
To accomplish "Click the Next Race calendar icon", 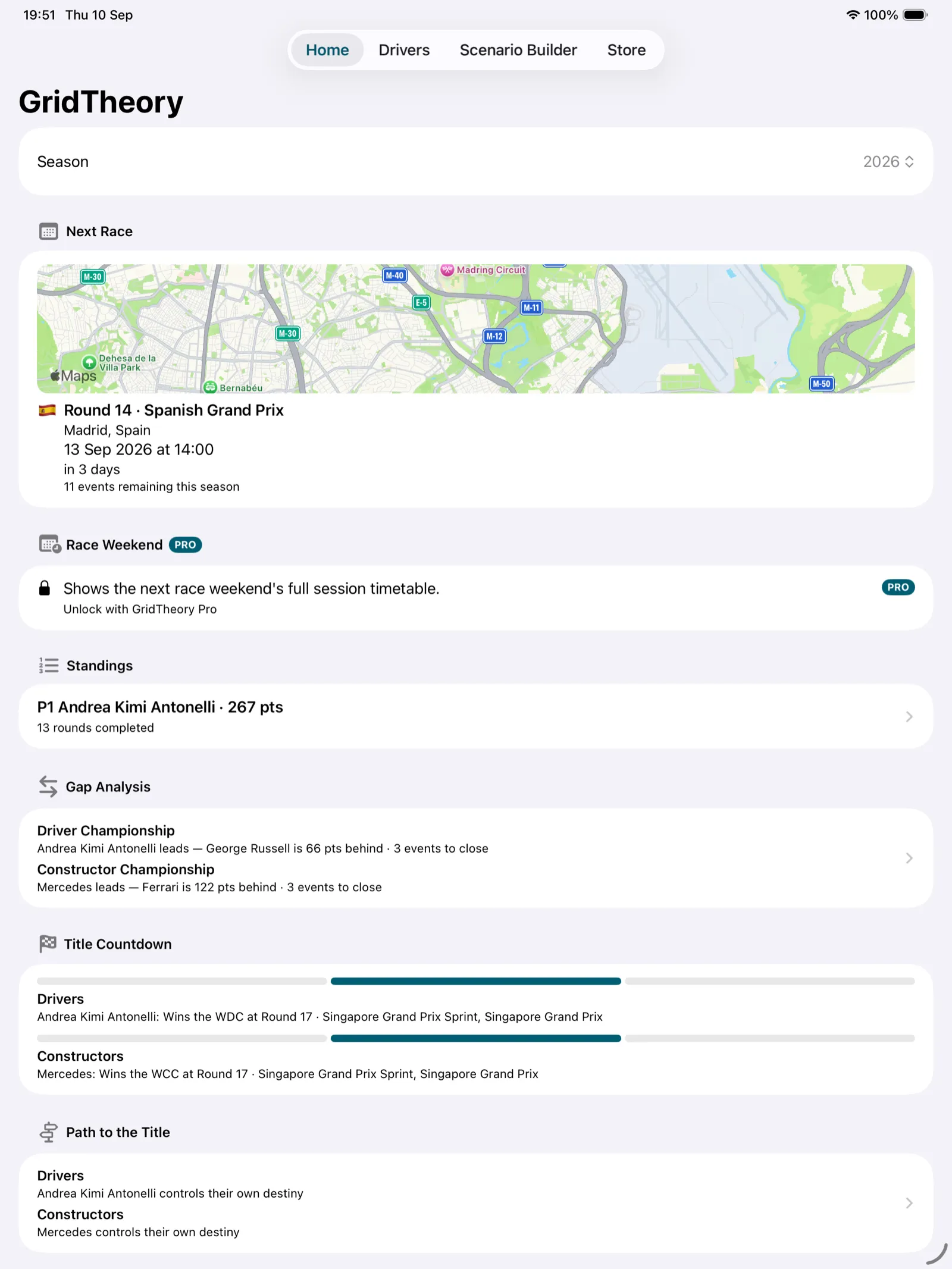I will pyautogui.click(x=48, y=231).
